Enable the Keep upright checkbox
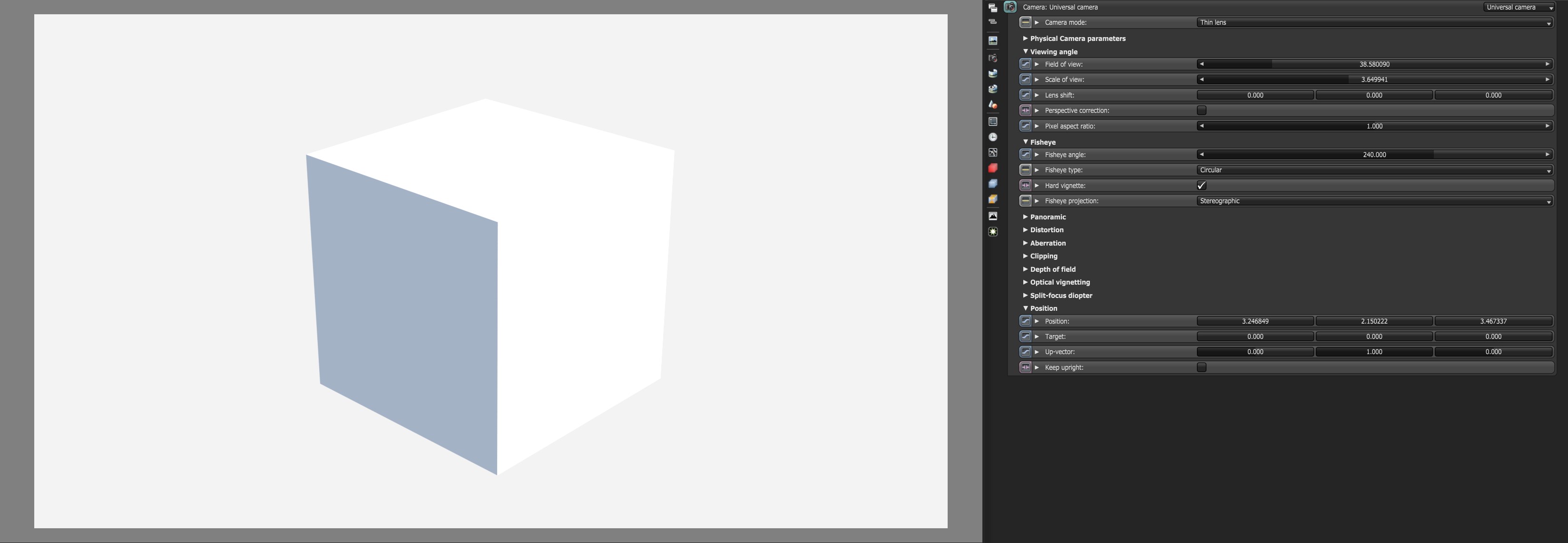1568x543 pixels. [1202, 367]
